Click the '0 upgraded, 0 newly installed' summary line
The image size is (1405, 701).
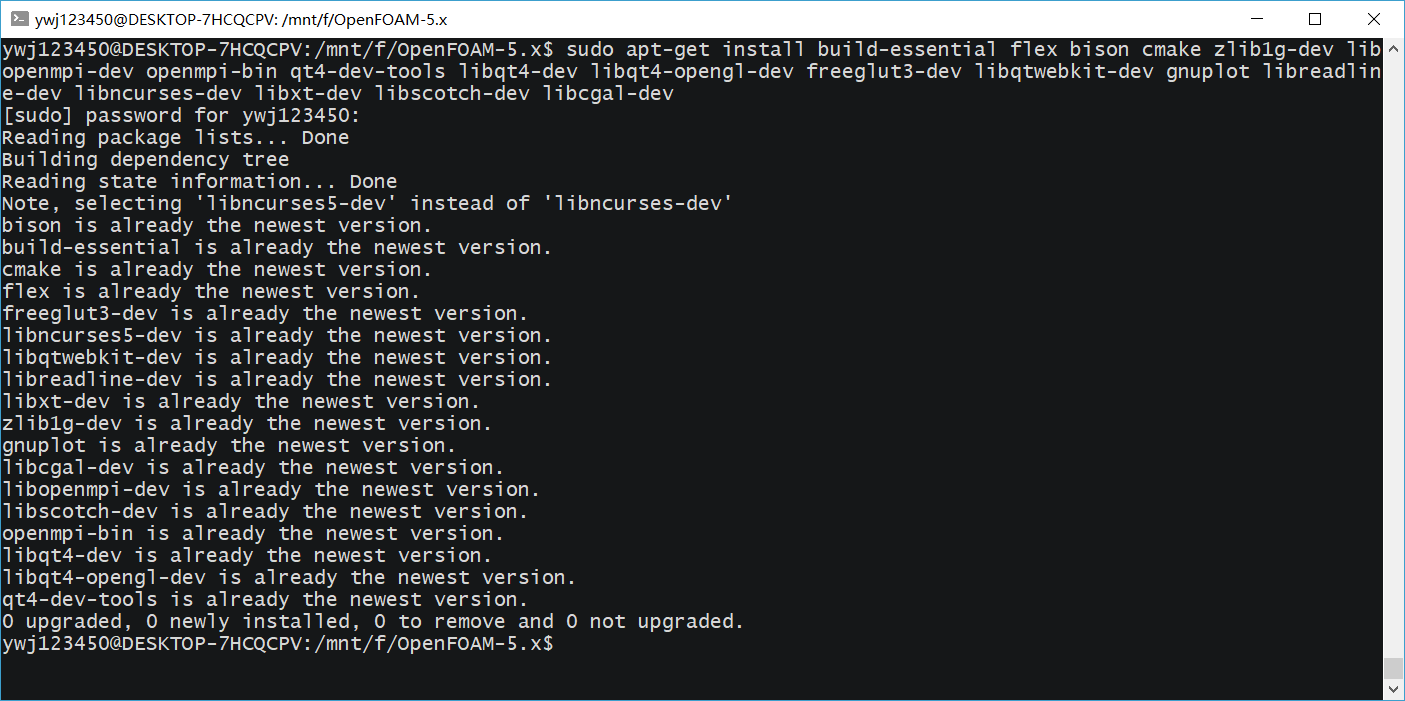[372, 622]
